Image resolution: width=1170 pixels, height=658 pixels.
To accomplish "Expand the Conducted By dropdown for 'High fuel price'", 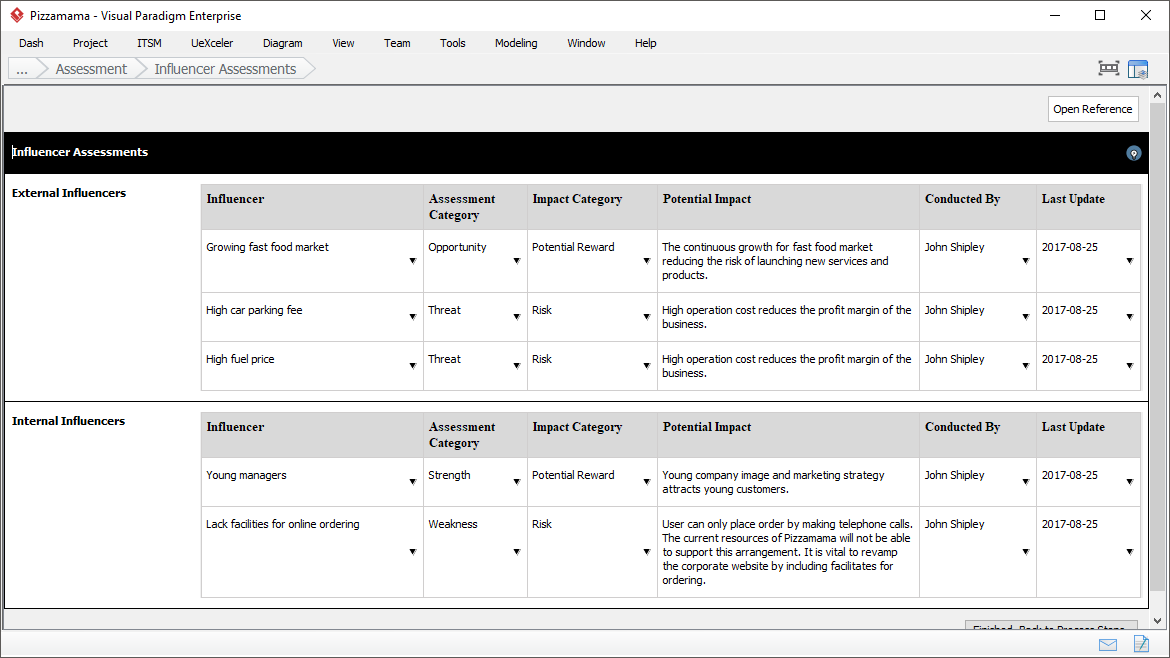I will (1025, 366).
